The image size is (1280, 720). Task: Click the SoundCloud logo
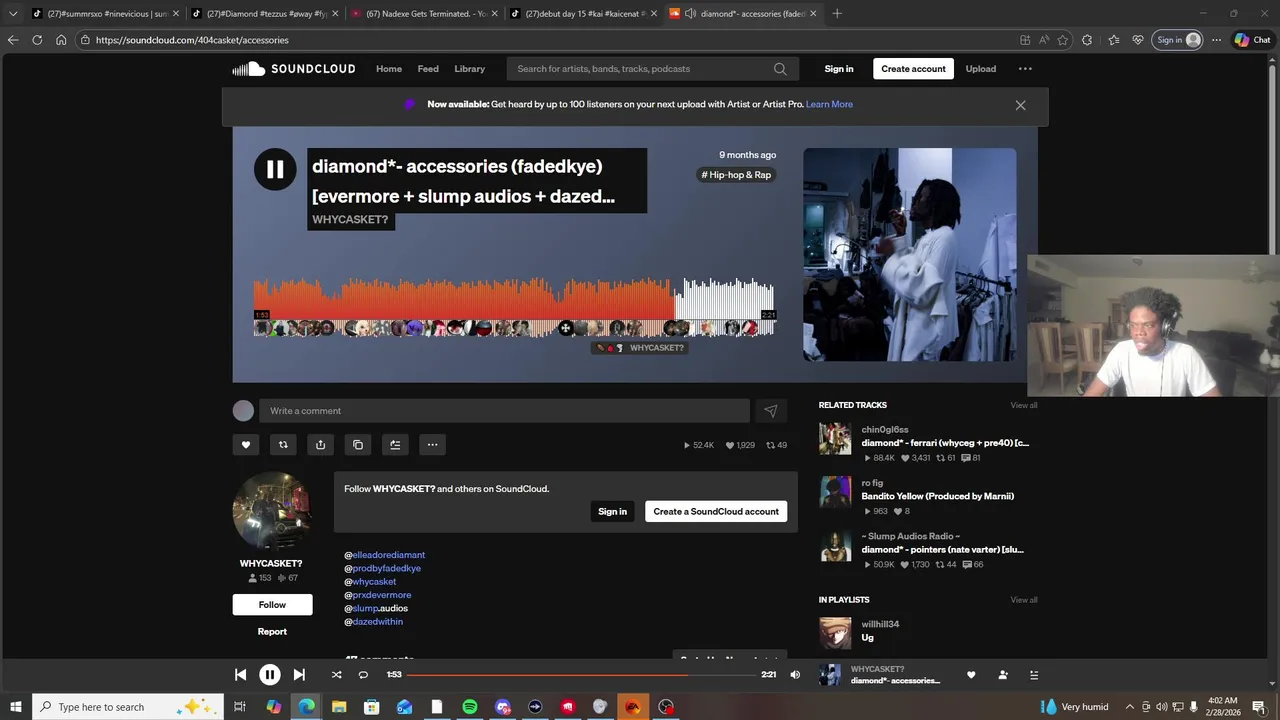(294, 69)
